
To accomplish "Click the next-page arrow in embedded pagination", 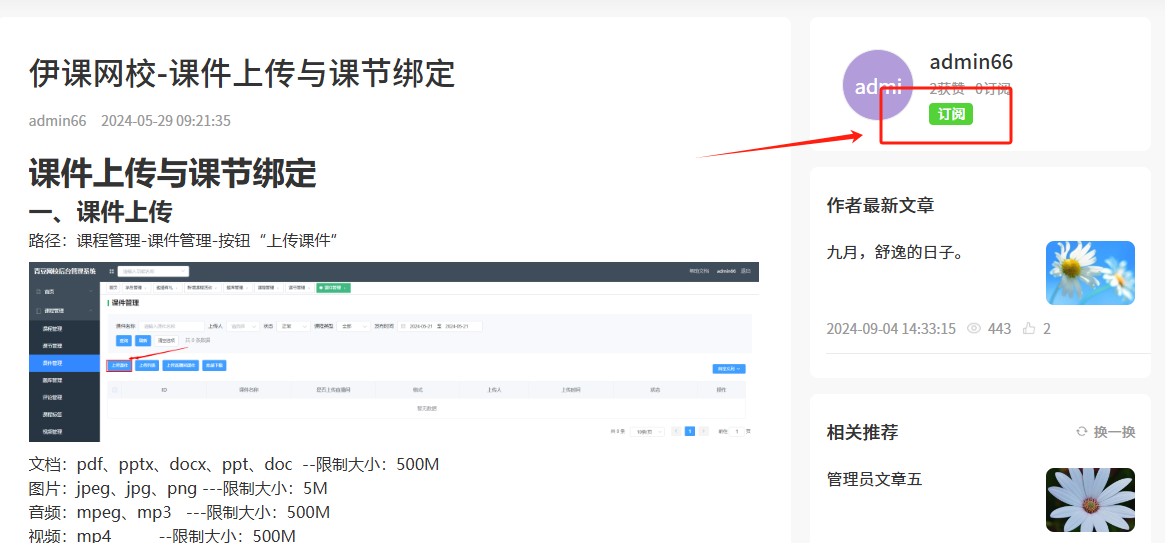I will [703, 431].
